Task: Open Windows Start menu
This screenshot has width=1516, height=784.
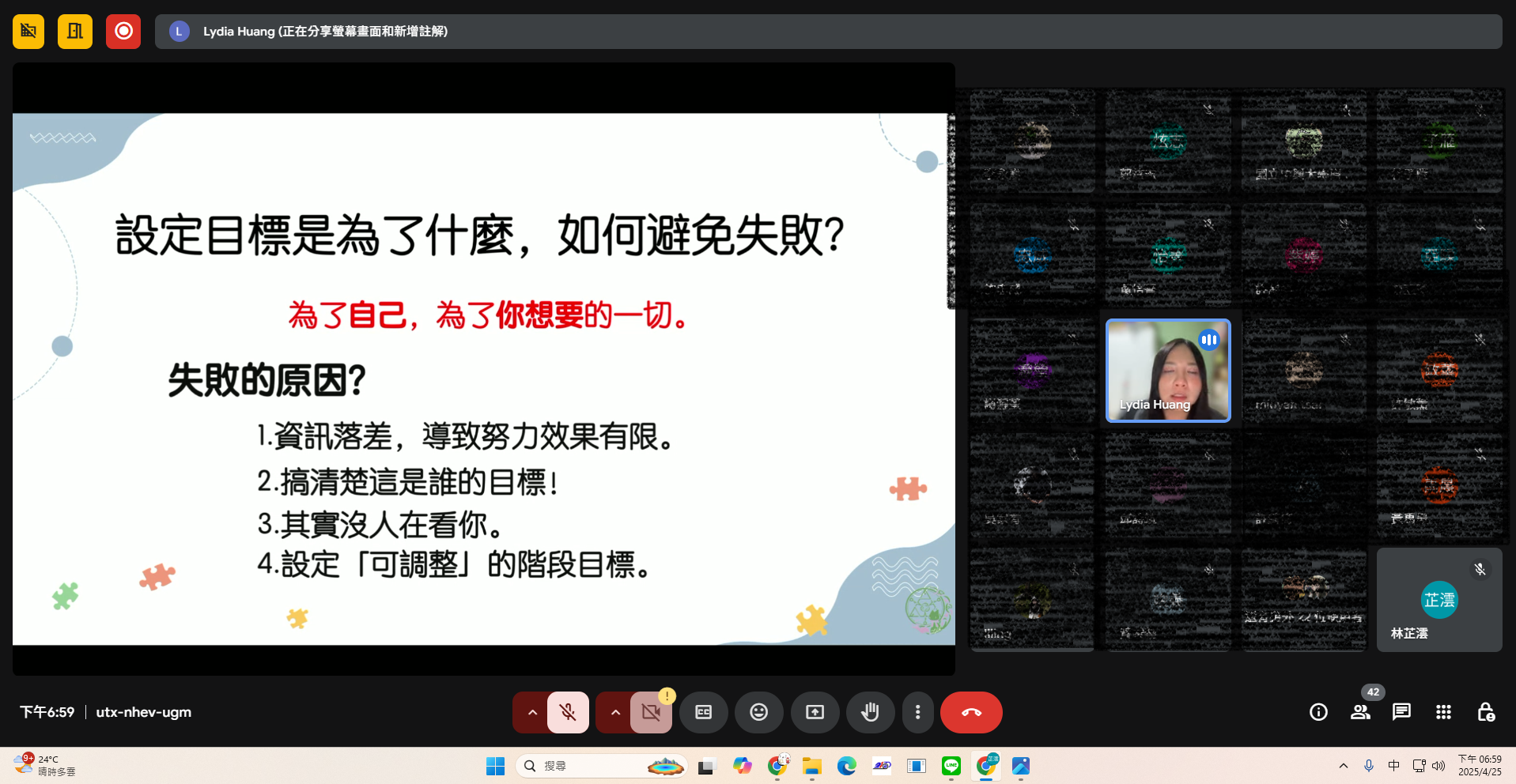Action: click(x=495, y=765)
